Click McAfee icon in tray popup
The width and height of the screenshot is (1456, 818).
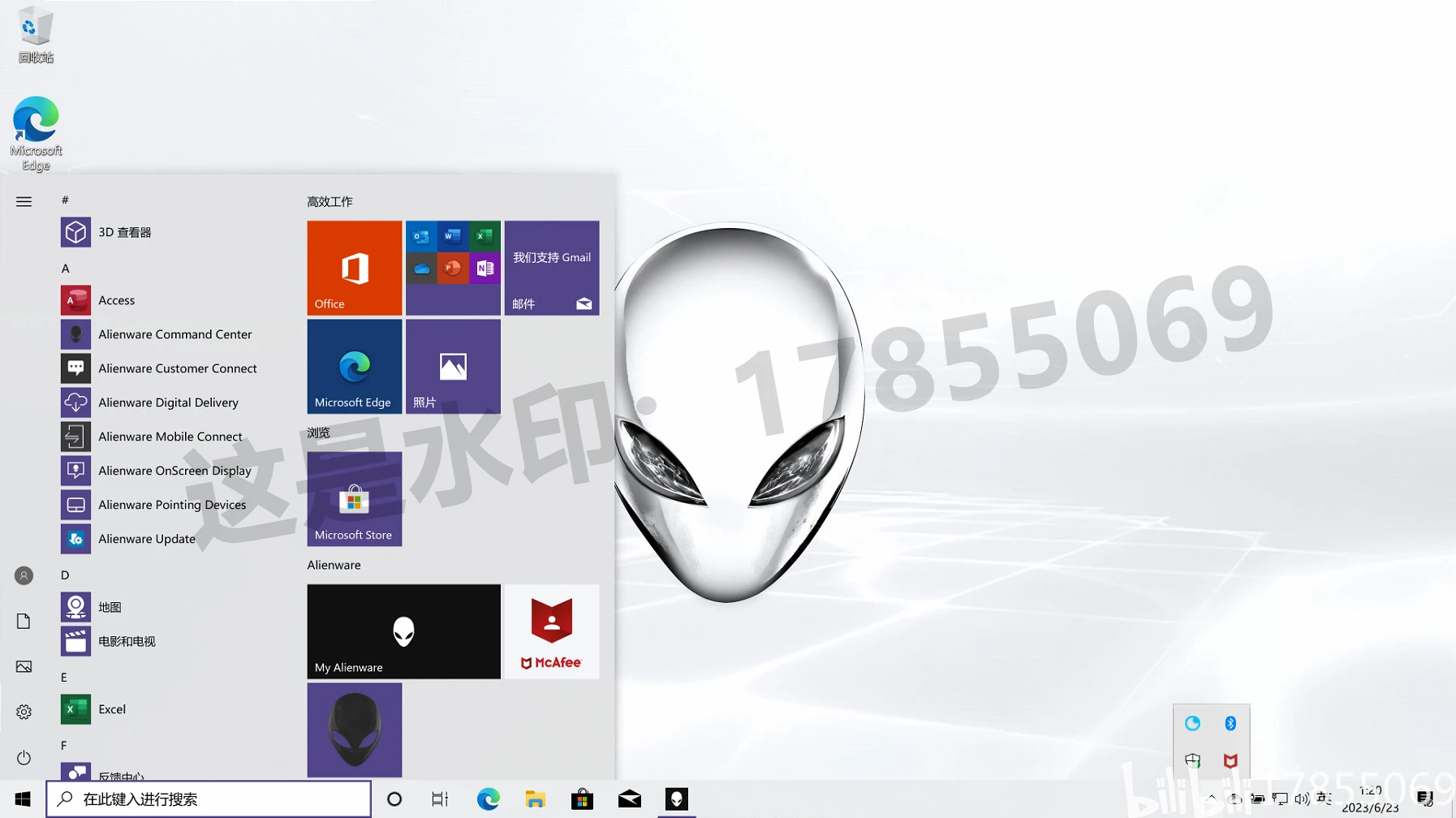[1230, 760]
